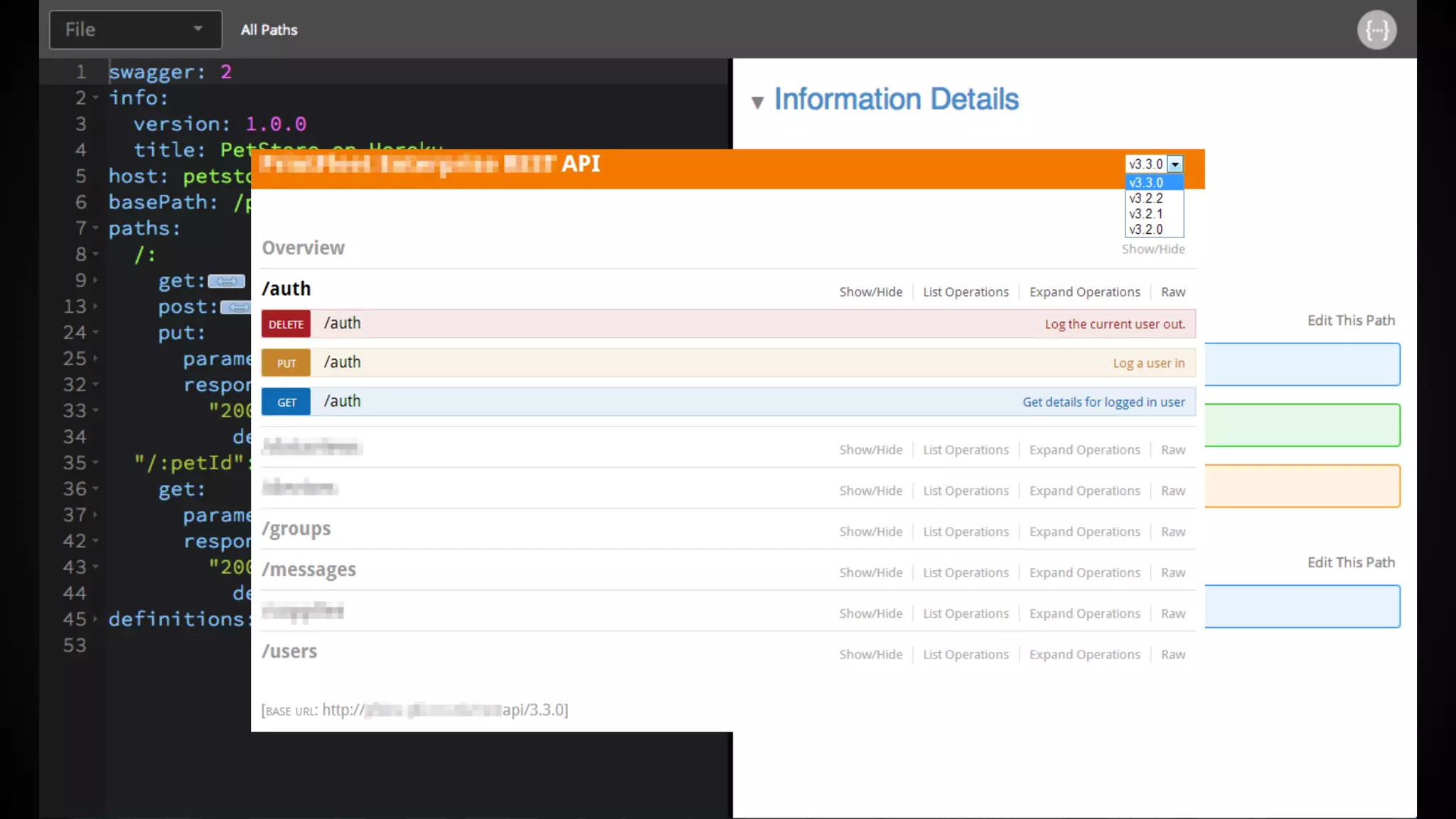1456x819 pixels.
Task: Click Expand Operations for /messages
Action: tap(1084, 573)
